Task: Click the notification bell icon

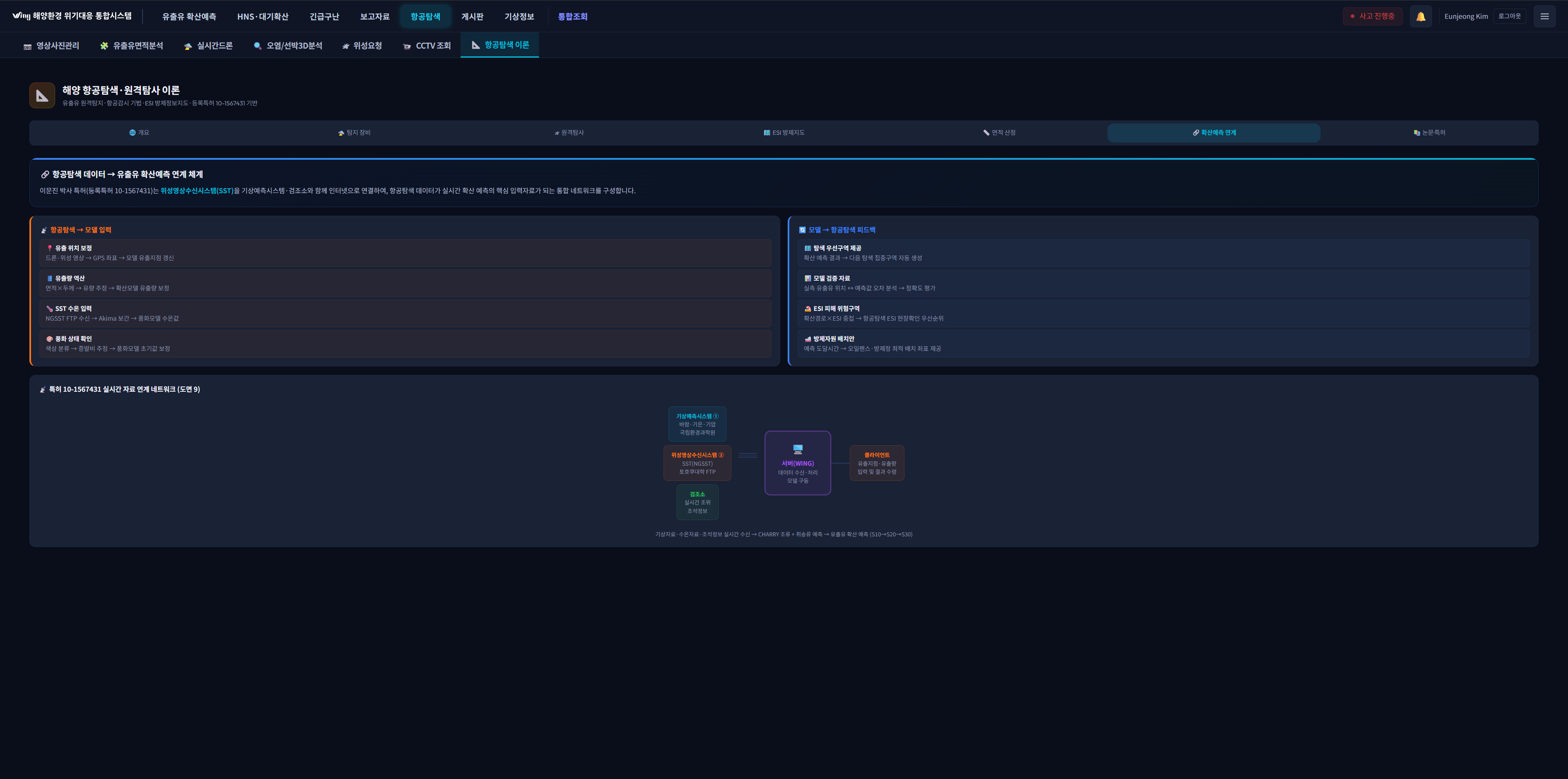Action: [1420, 16]
